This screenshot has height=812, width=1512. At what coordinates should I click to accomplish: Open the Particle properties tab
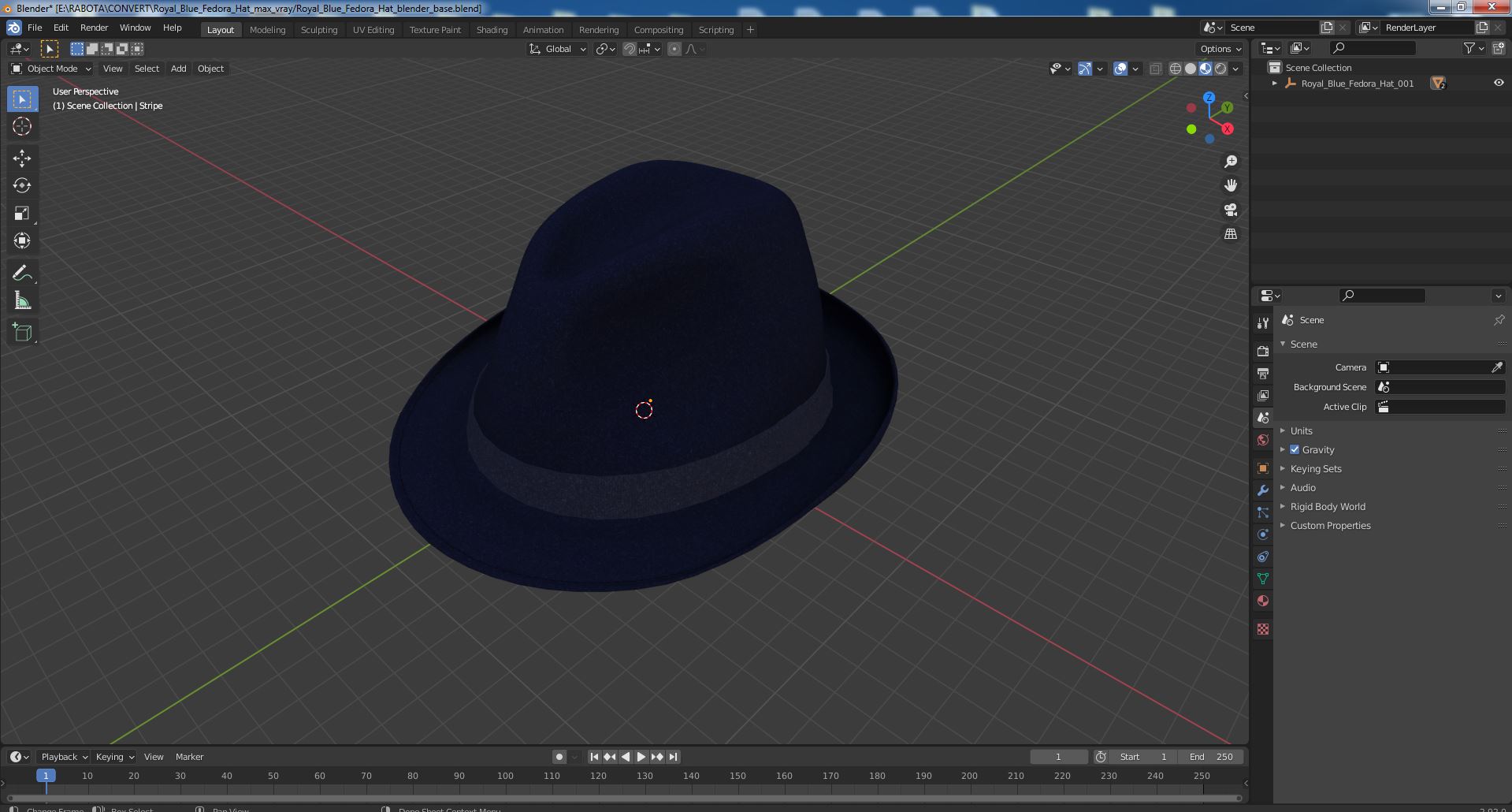tap(1263, 512)
